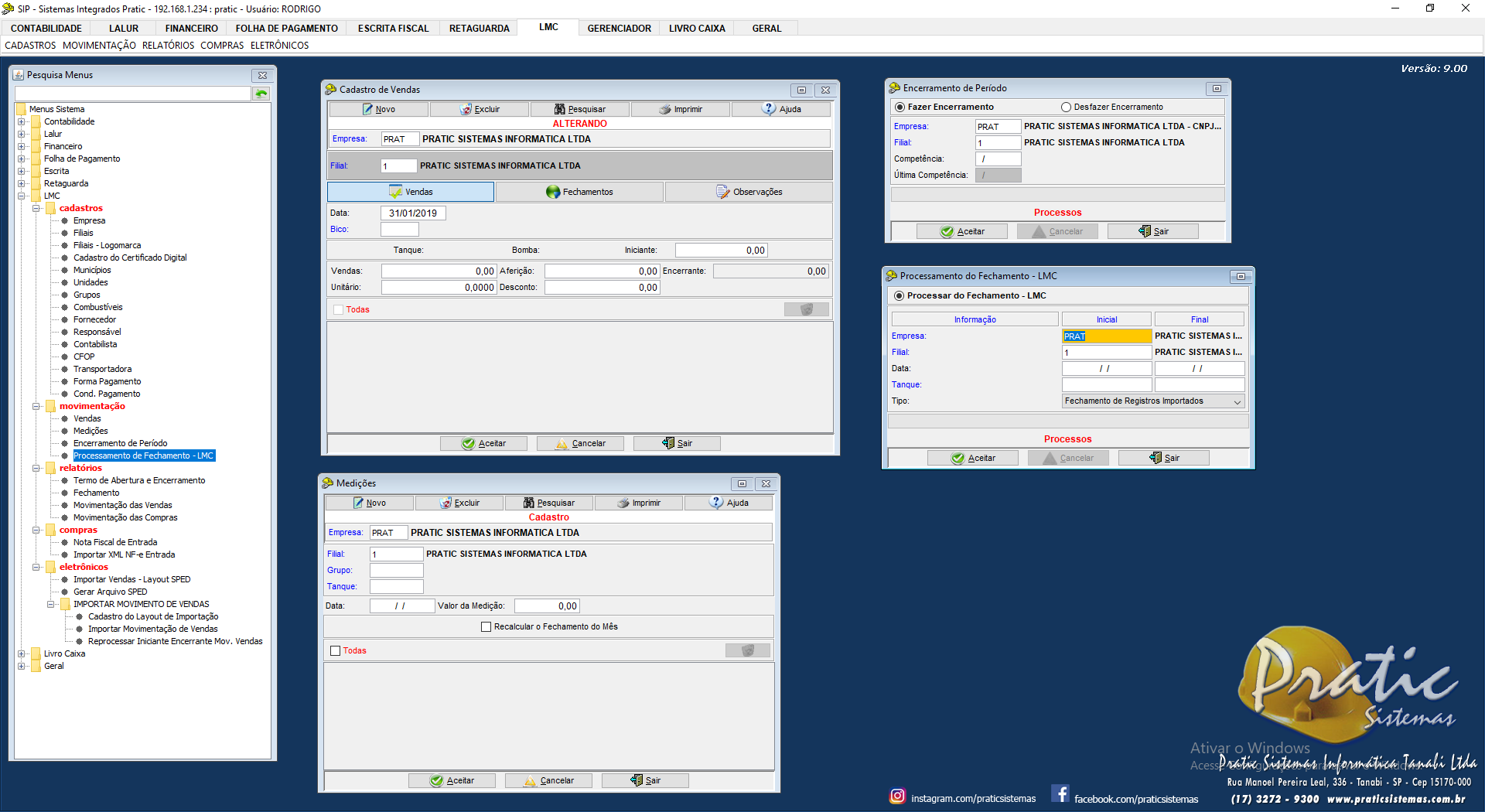Open the Facebook icon link
The width and height of the screenshot is (1485, 812).
[1060, 794]
